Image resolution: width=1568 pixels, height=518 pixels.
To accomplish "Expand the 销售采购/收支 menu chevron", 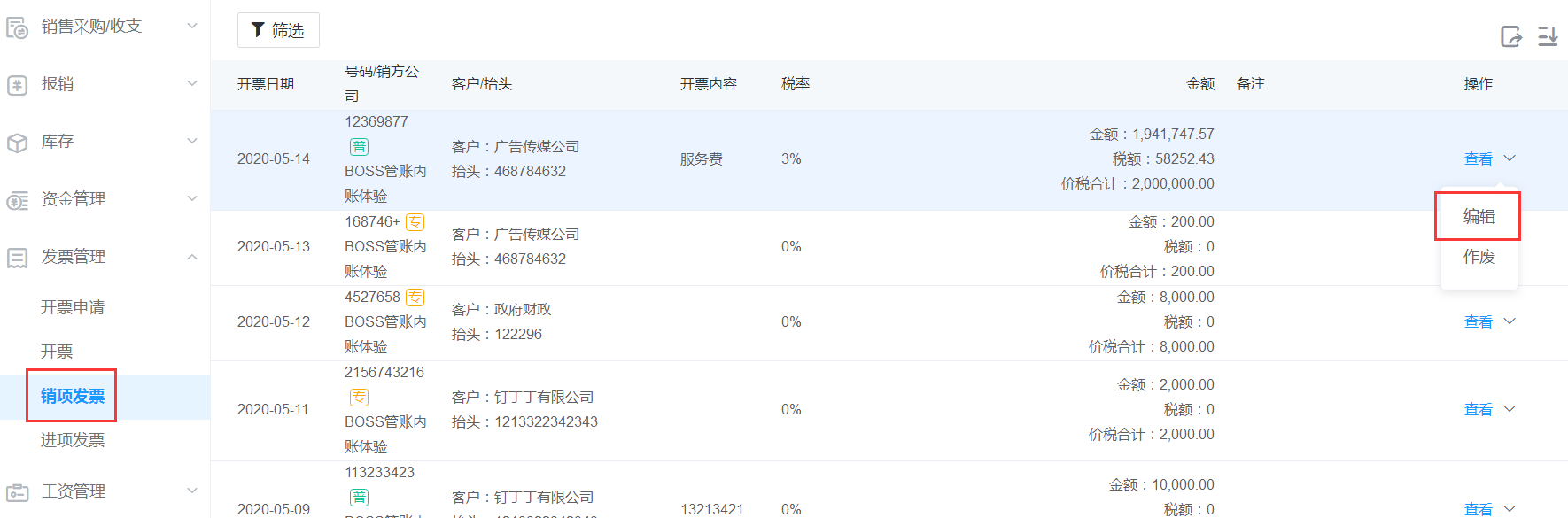I will click(x=192, y=27).
